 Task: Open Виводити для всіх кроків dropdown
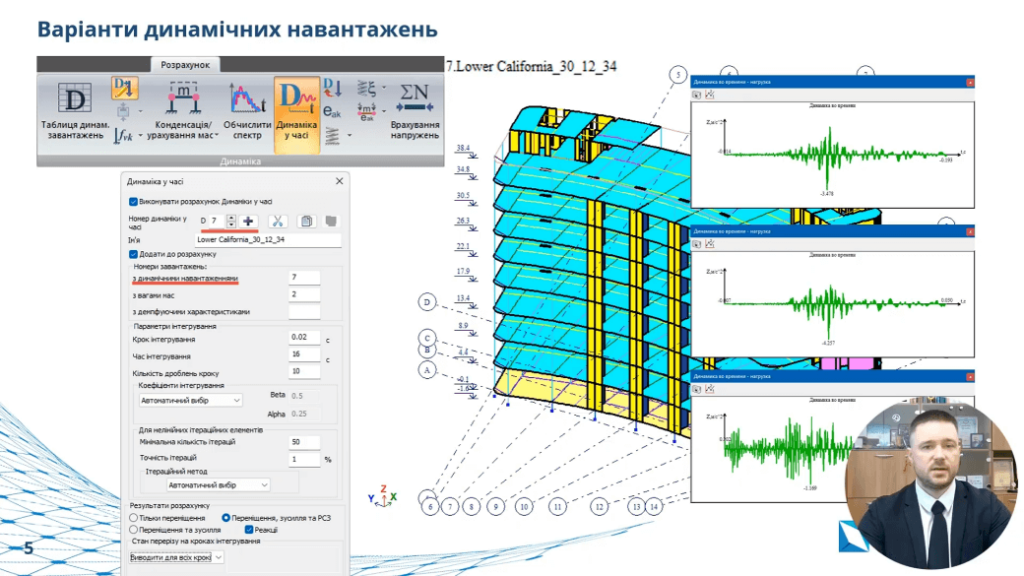[177, 557]
